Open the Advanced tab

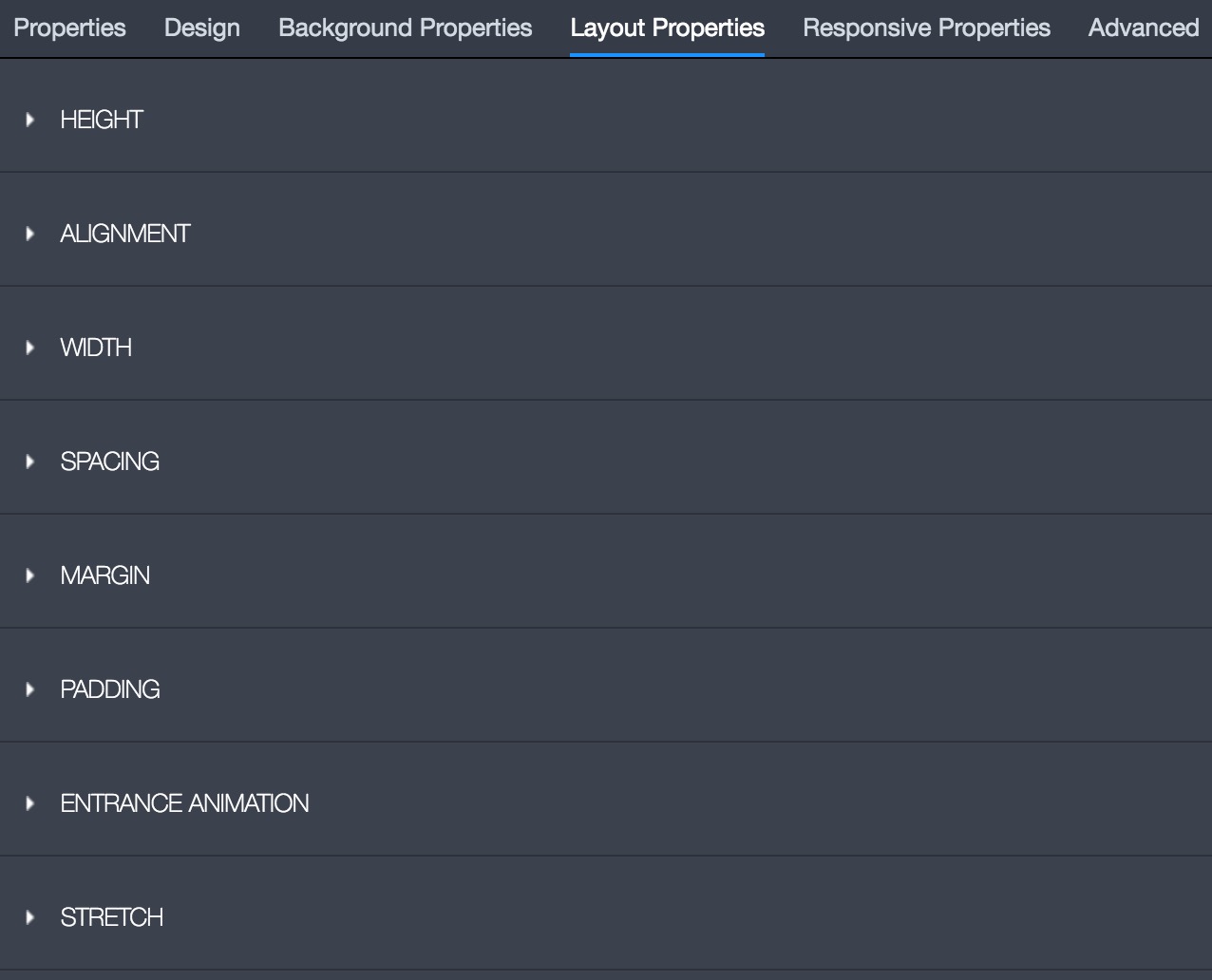[x=1144, y=28]
